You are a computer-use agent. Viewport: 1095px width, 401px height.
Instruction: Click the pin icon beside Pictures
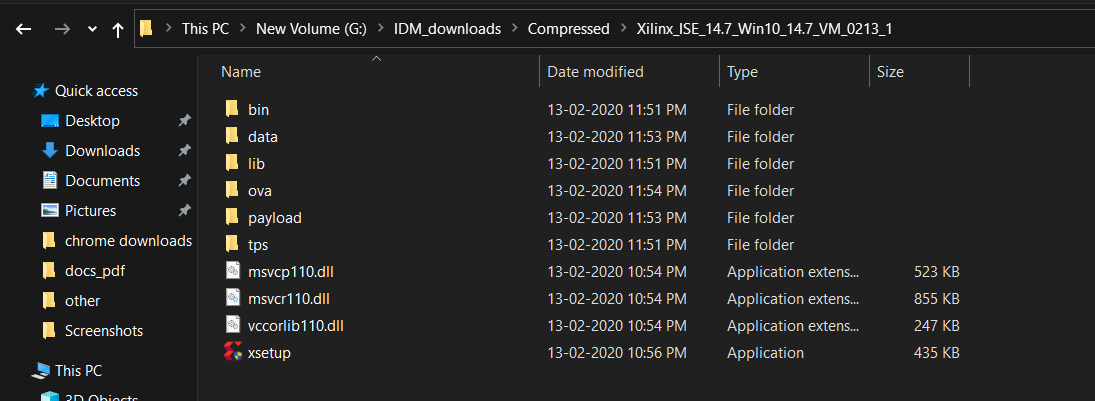[184, 211]
